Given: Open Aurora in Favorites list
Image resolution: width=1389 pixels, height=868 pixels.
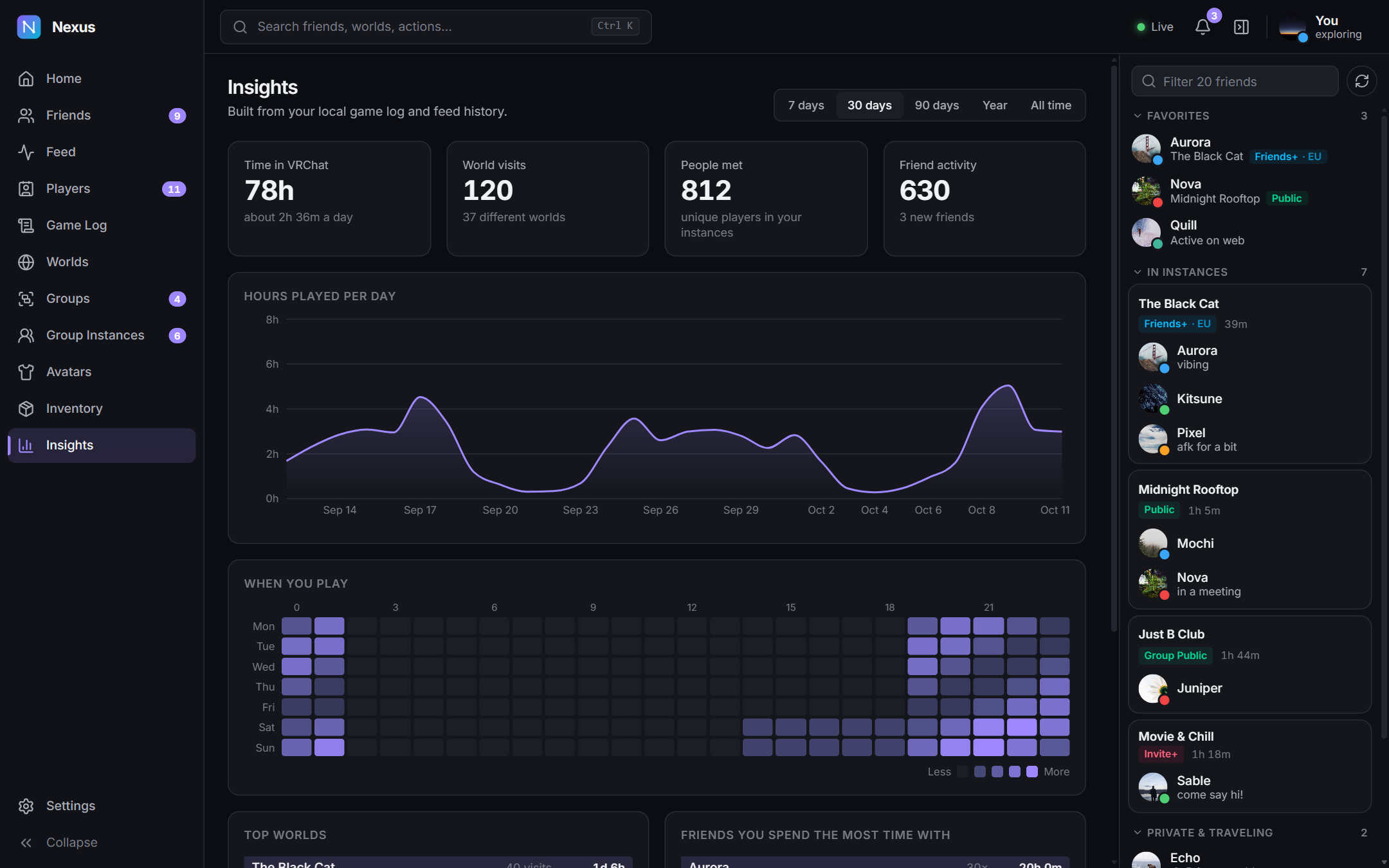Looking at the screenshot, I should 1251,149.
